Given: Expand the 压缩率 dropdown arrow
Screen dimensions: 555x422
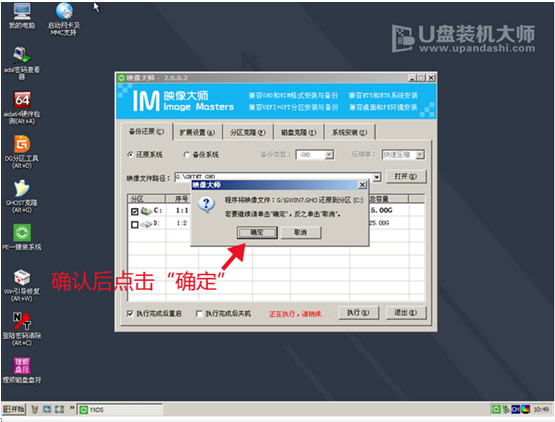Looking at the screenshot, I should tap(420, 155).
